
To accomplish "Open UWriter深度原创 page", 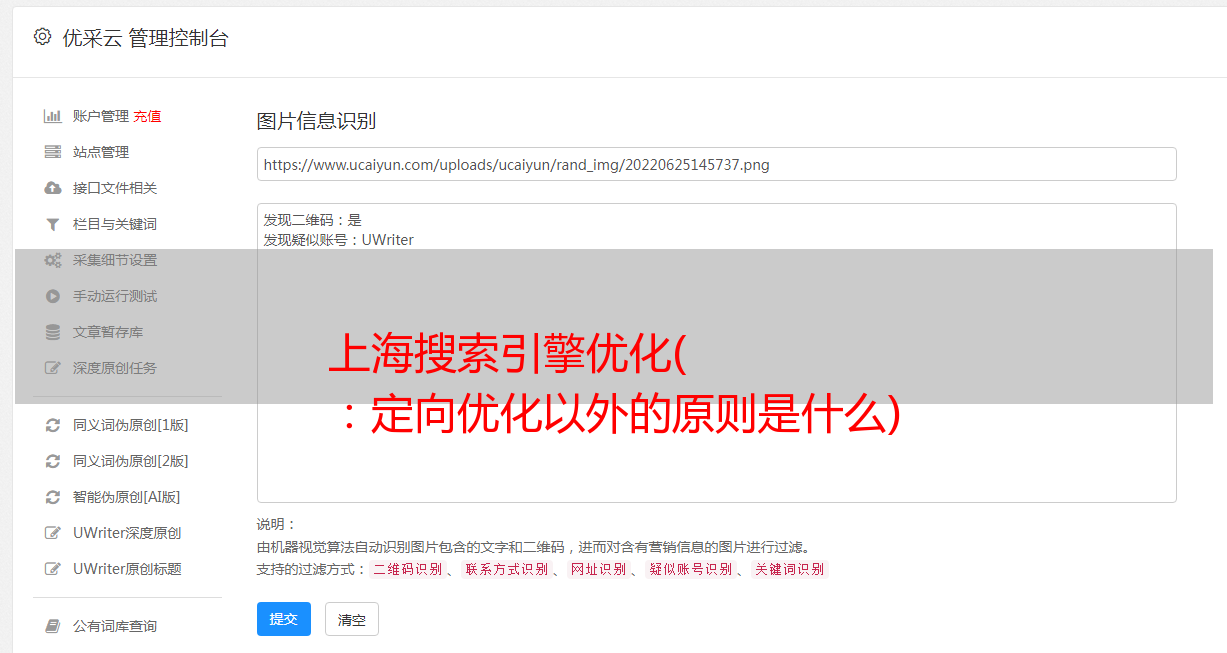I will click(127, 533).
